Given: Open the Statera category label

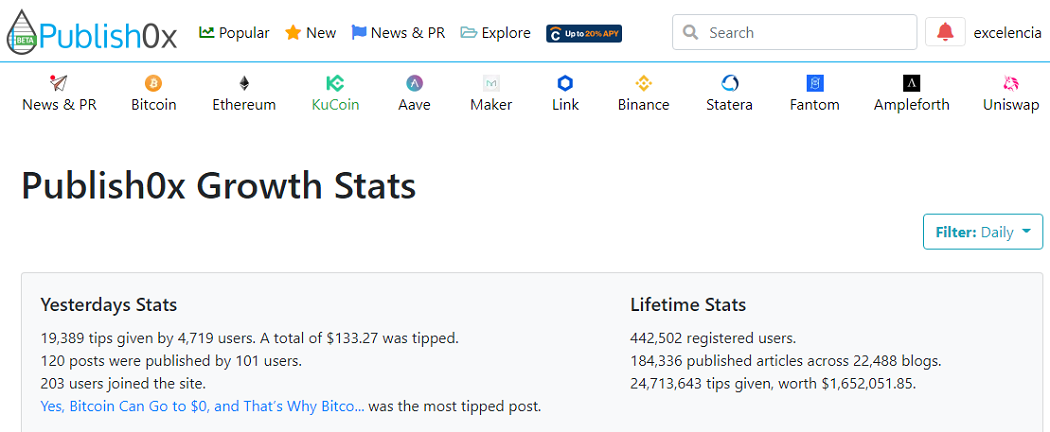Looking at the screenshot, I should click(729, 105).
